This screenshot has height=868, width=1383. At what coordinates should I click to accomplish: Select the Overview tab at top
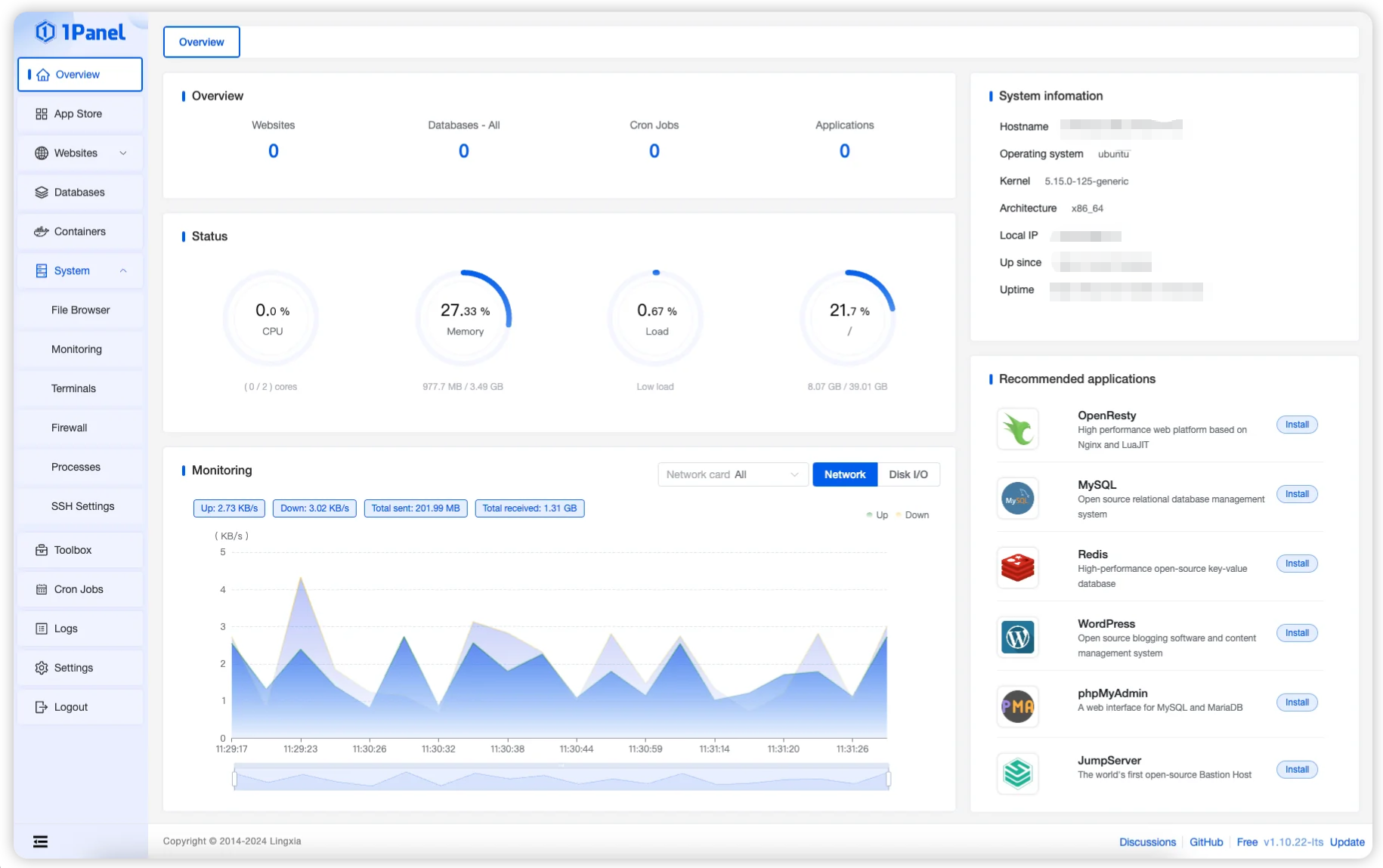tap(201, 42)
